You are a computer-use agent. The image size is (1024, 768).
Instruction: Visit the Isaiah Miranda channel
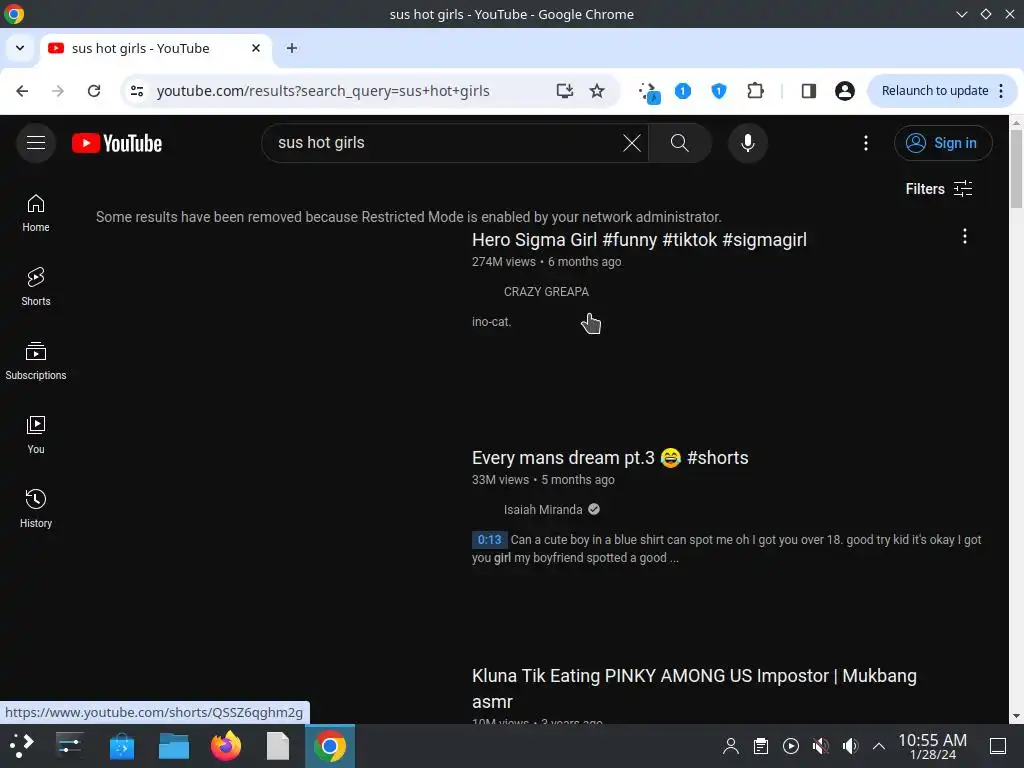click(x=543, y=509)
